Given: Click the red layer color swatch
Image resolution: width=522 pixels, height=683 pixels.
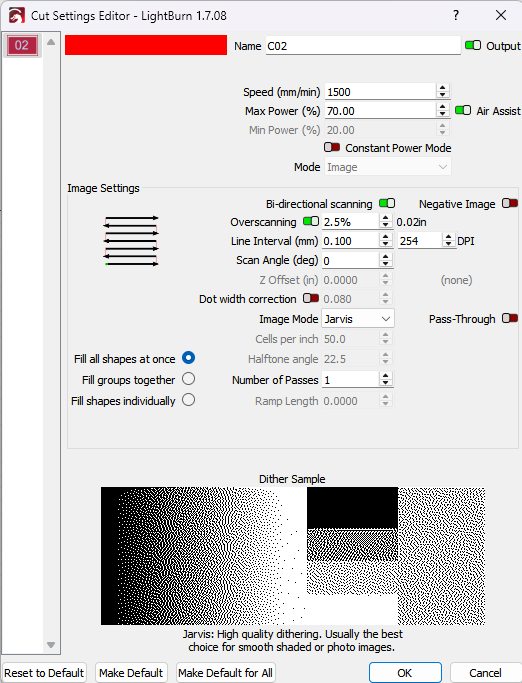Looking at the screenshot, I should click(x=146, y=45).
